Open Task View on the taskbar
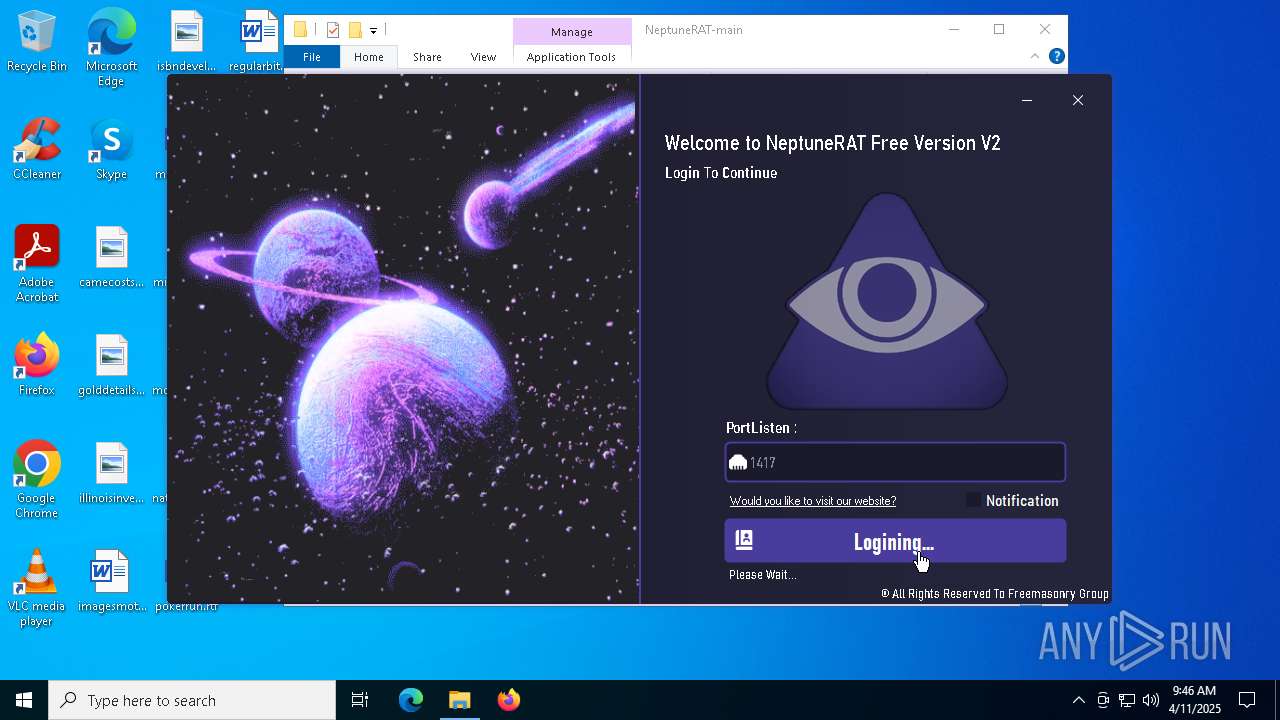Image resolution: width=1280 pixels, height=720 pixels. [360, 700]
